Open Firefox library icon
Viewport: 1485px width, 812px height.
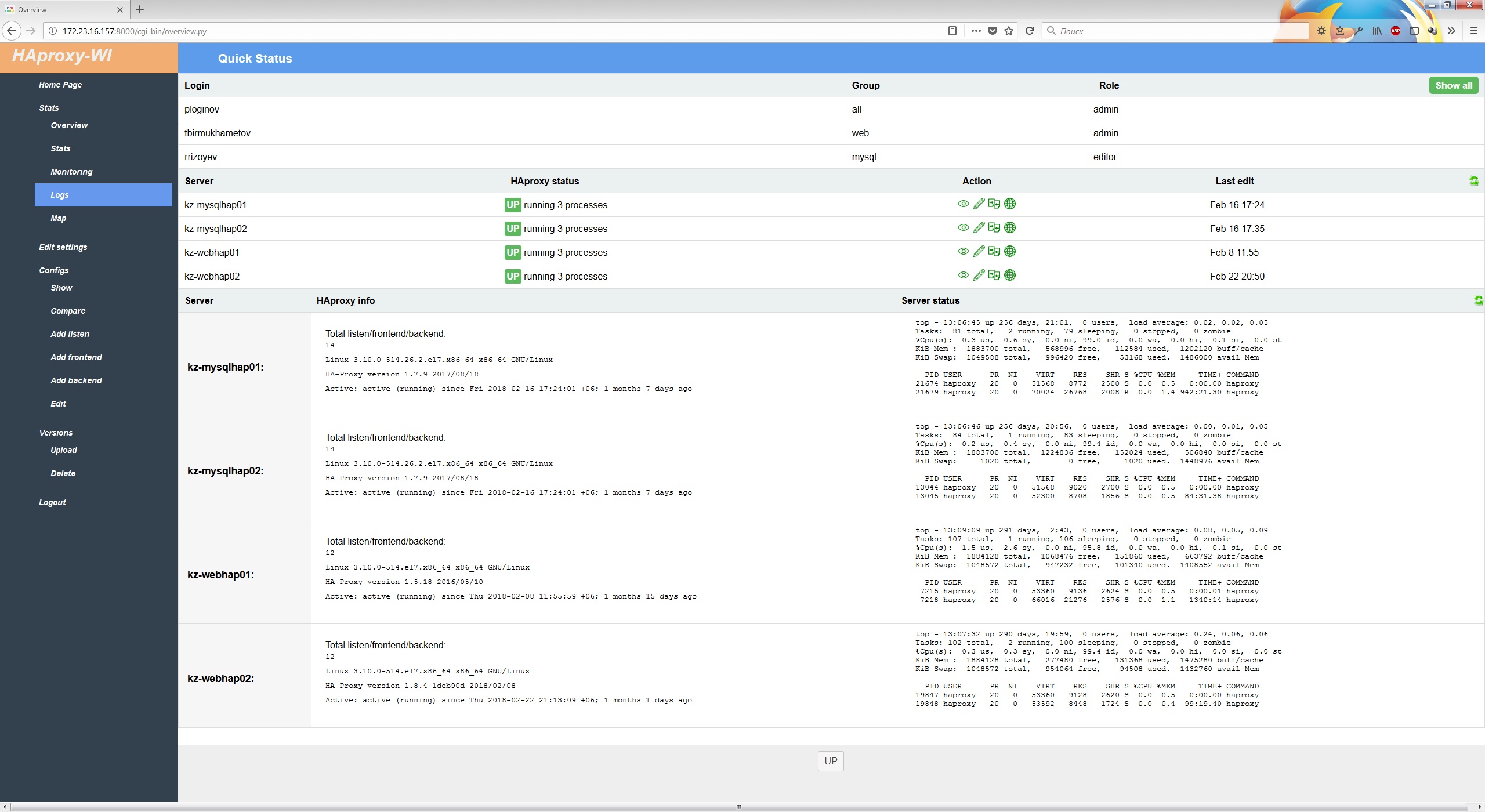coord(1377,31)
